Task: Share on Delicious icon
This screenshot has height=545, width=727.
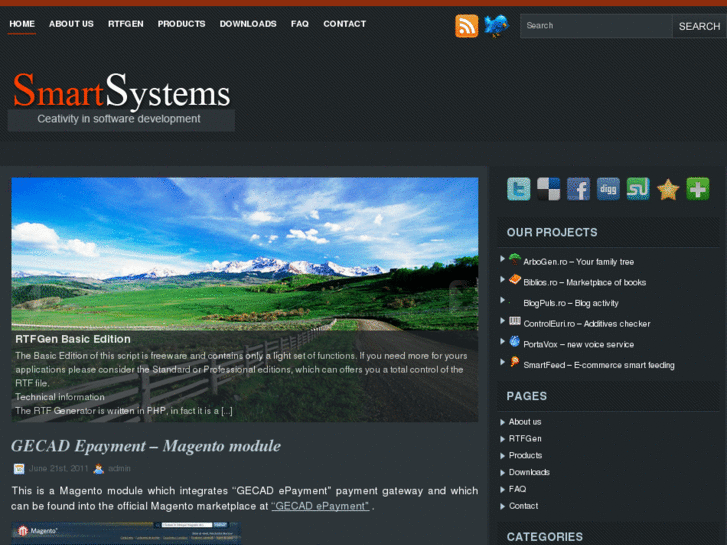Action: click(x=548, y=189)
